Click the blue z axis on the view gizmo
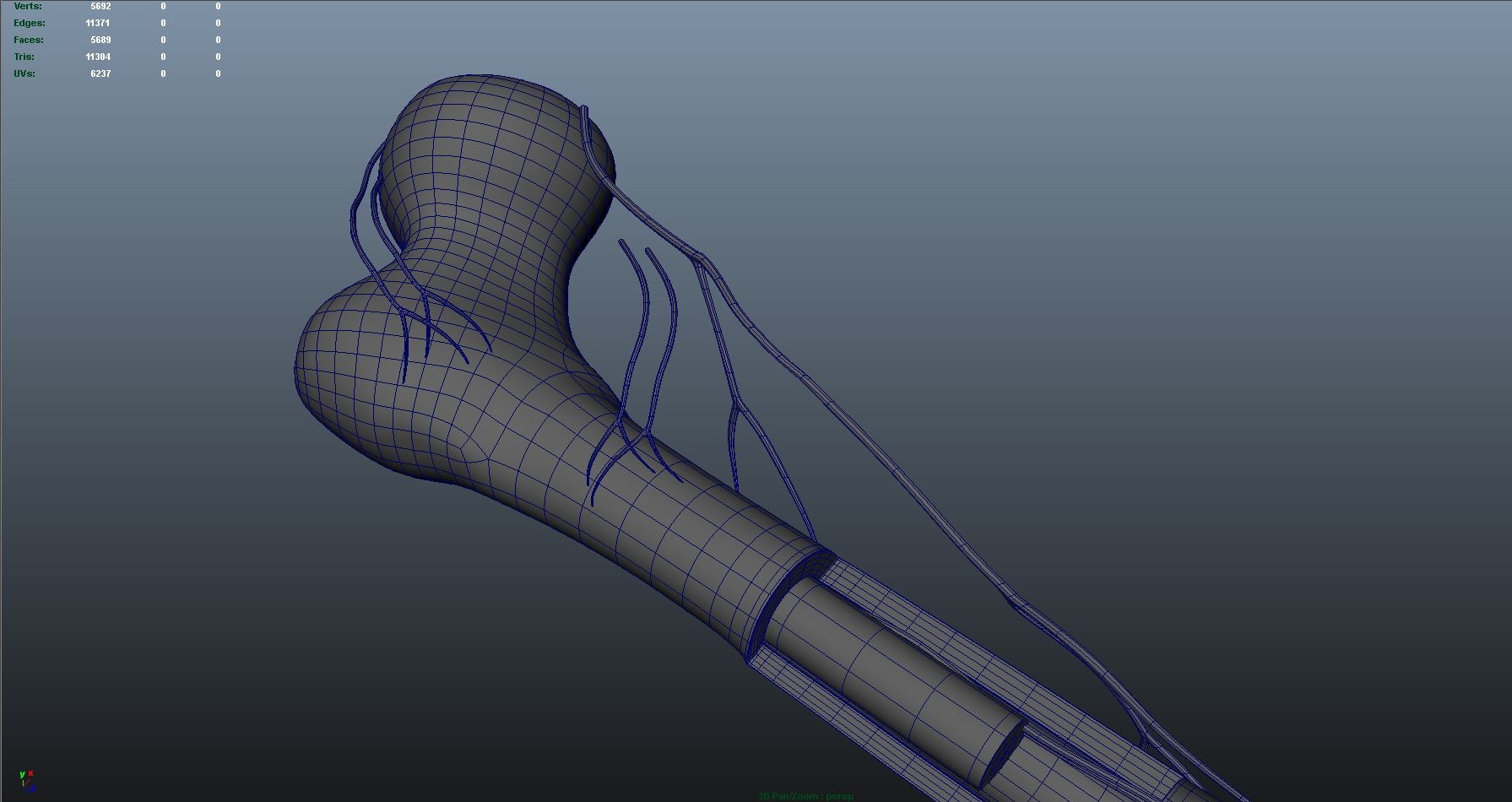 (x=32, y=789)
